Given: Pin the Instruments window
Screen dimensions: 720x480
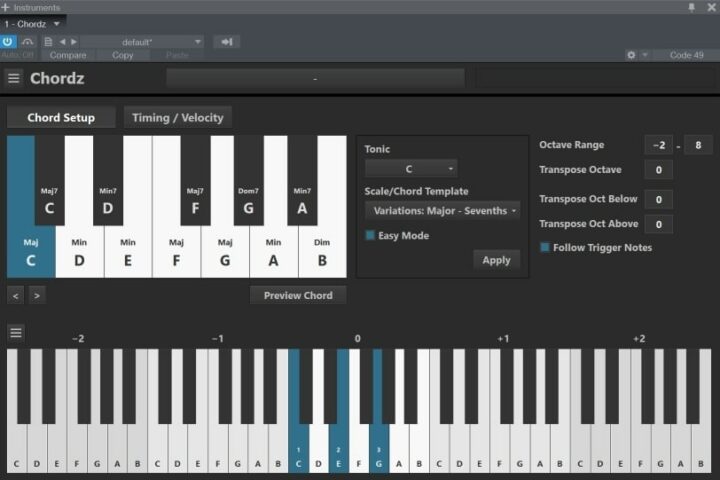Looking at the screenshot, I should pyautogui.click(x=692, y=7).
